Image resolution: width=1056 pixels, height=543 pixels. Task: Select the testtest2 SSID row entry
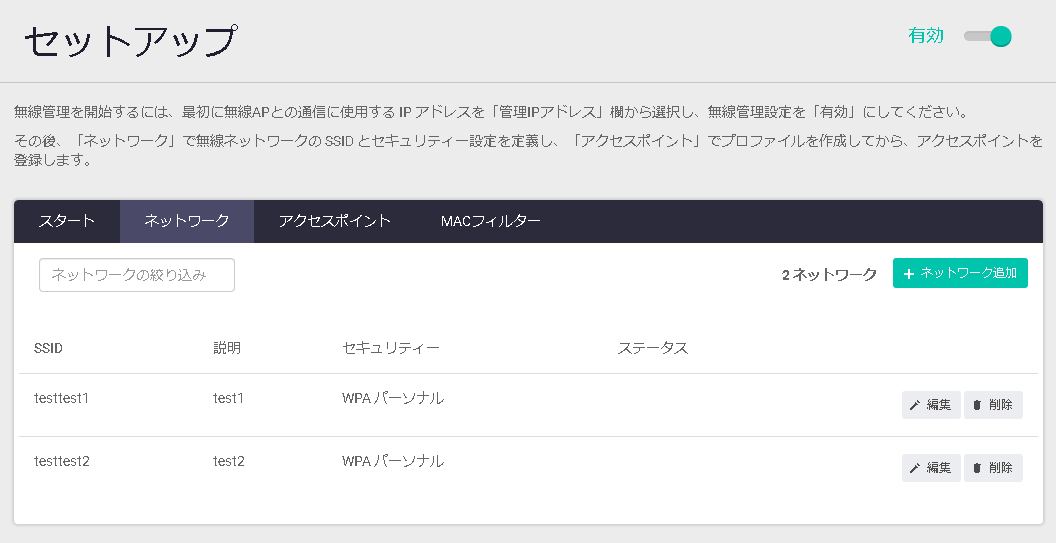(62, 461)
